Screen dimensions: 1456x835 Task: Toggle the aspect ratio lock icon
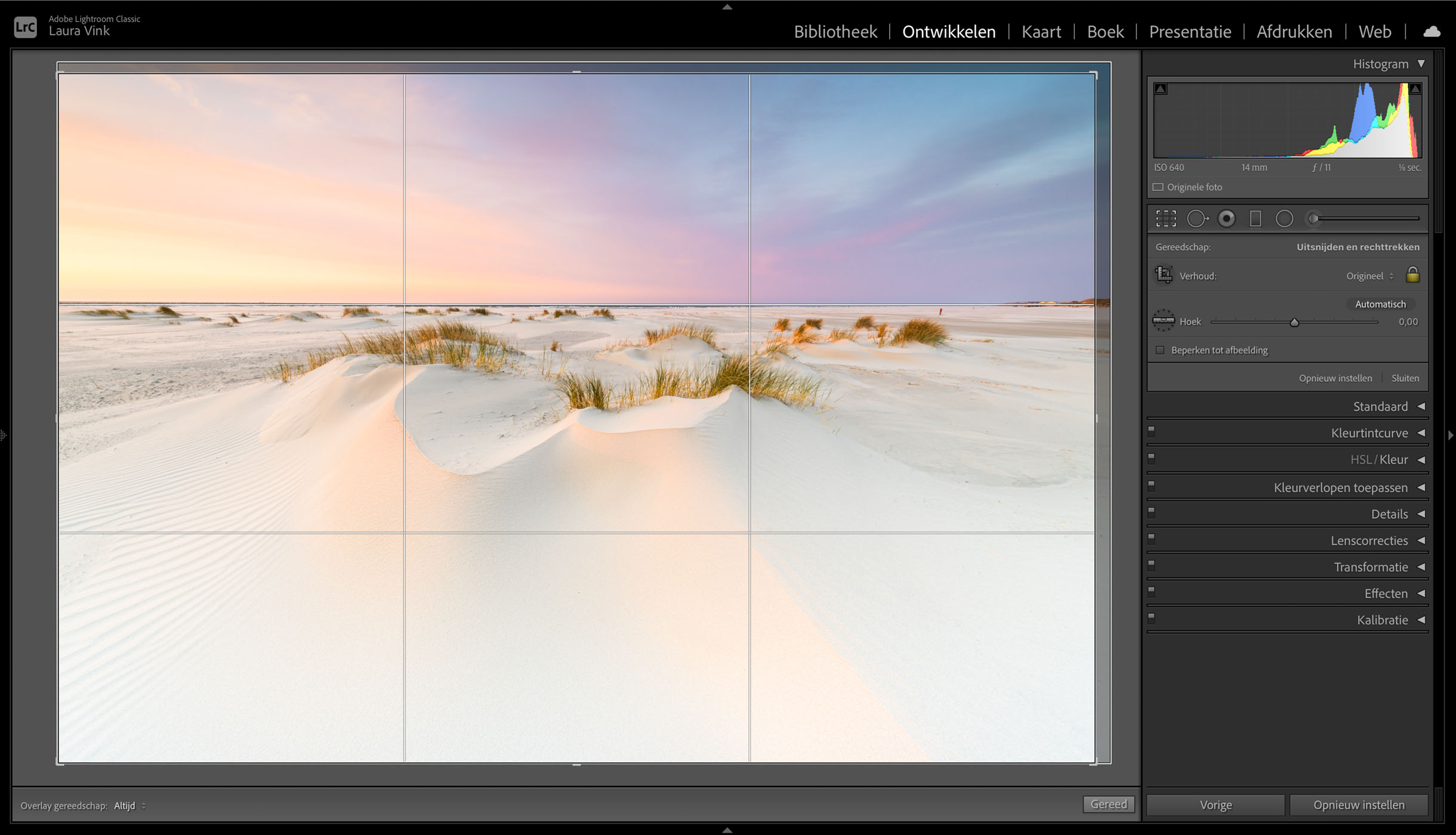pos(1412,275)
